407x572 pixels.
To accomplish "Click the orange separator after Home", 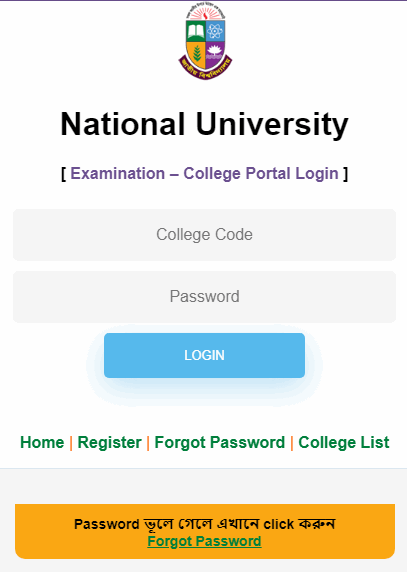I will click(71, 443).
